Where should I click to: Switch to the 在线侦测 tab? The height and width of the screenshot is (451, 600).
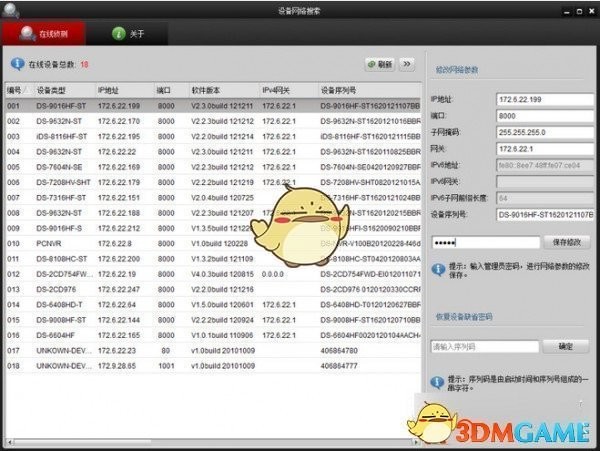[x=47, y=33]
